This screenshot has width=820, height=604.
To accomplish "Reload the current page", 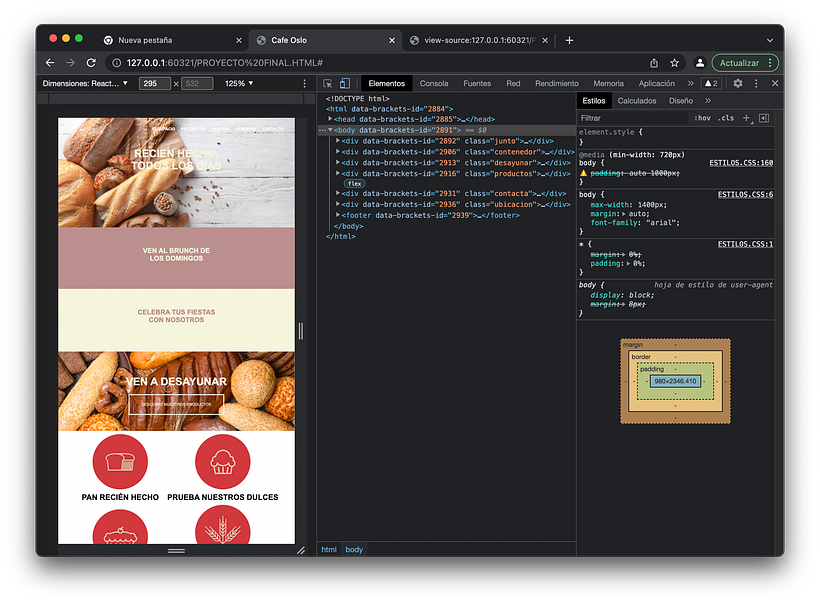I will pyautogui.click(x=91, y=63).
